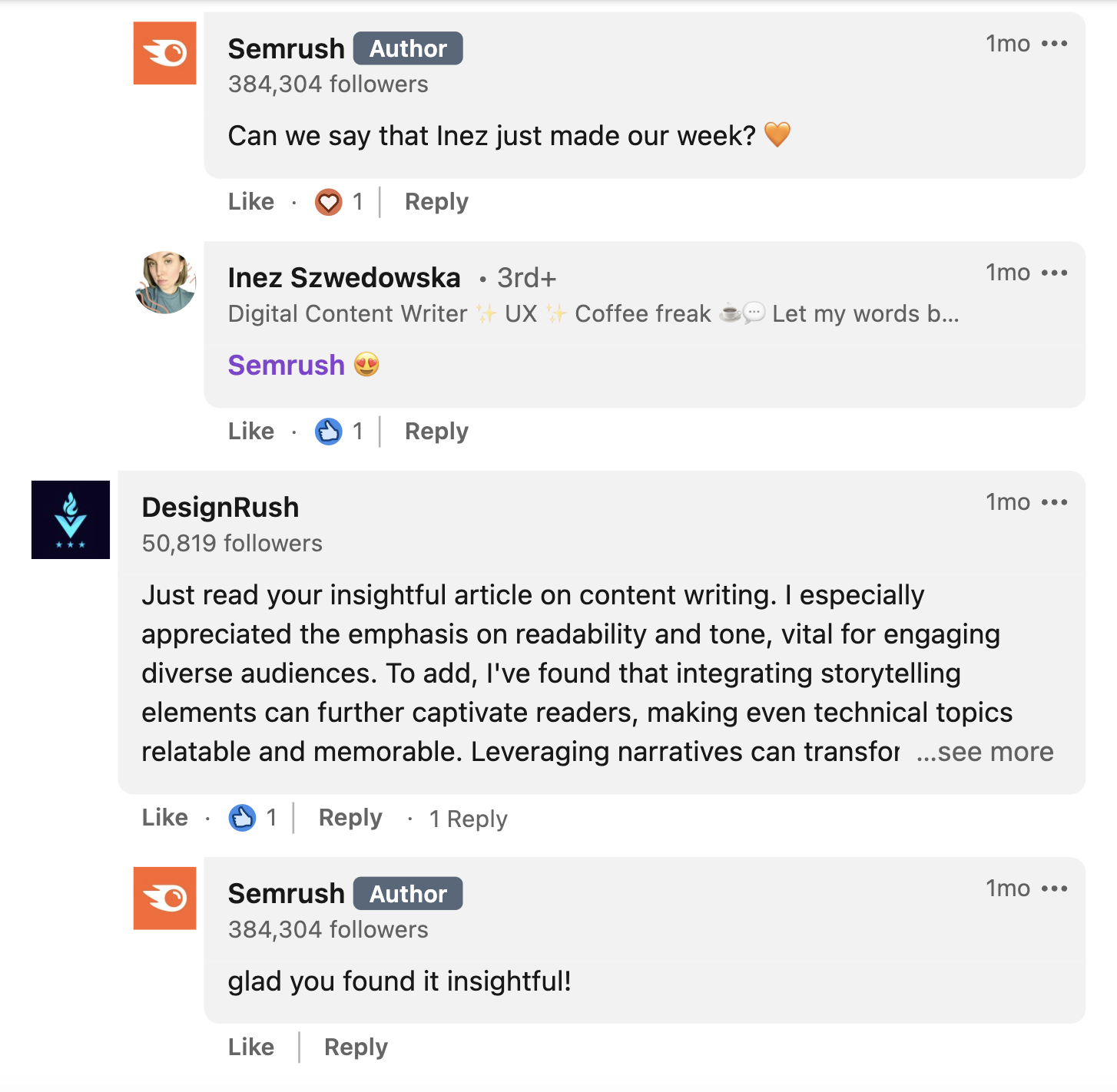Expand DesignRush's comment with see more
The height and width of the screenshot is (1092, 1117).
click(x=984, y=753)
